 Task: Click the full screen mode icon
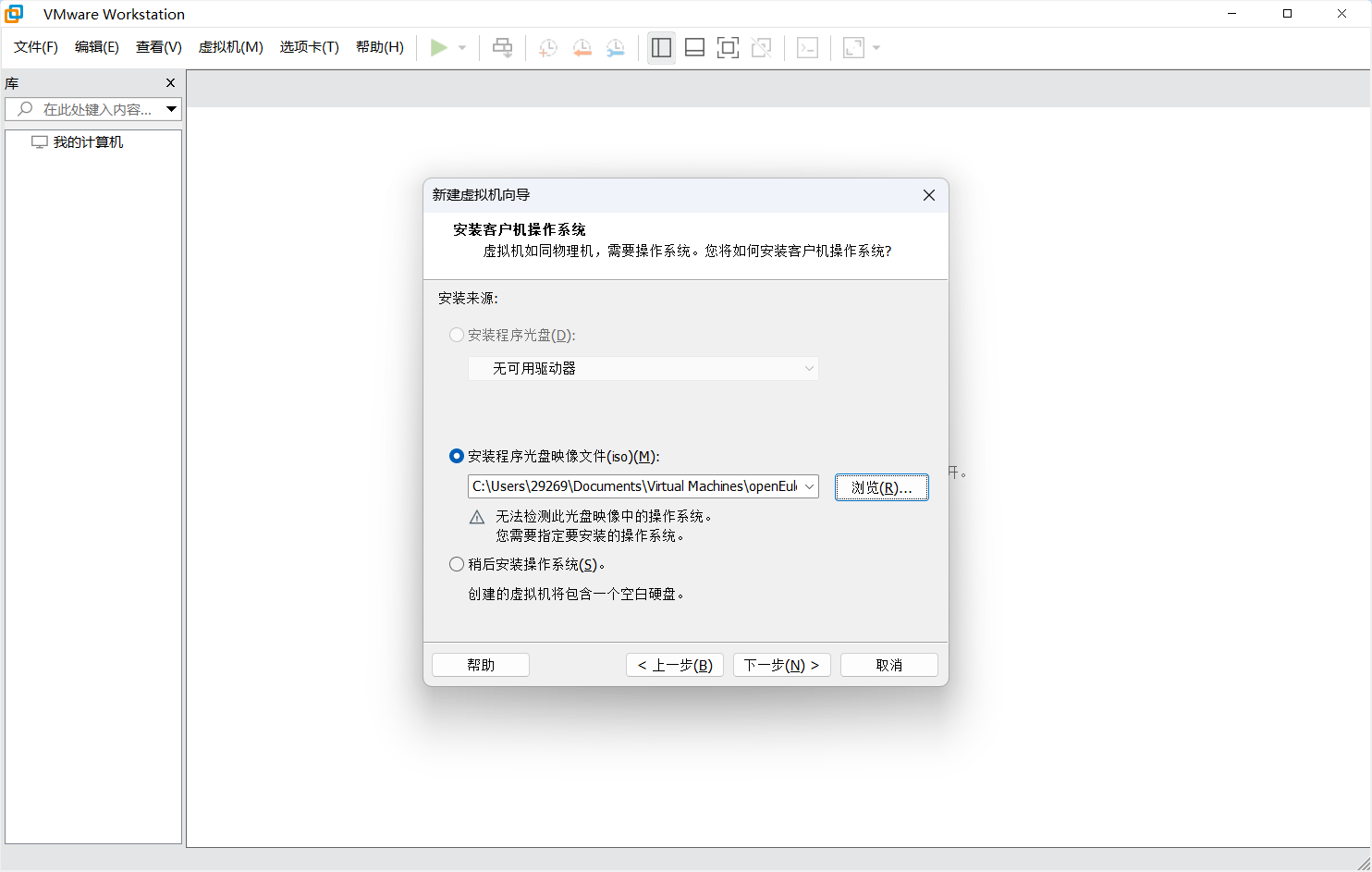728,48
